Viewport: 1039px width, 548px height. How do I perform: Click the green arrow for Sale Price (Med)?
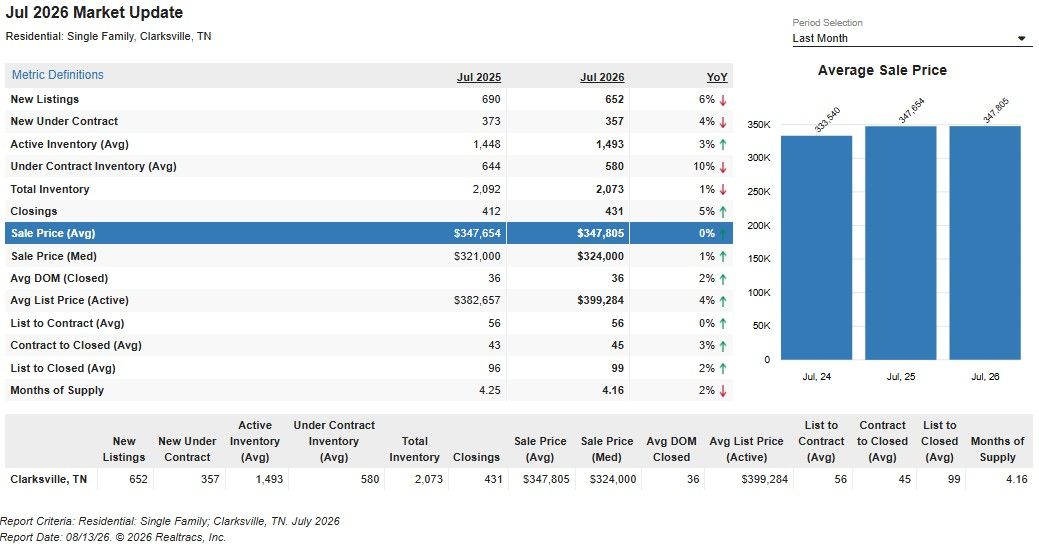pyautogui.click(x=723, y=256)
